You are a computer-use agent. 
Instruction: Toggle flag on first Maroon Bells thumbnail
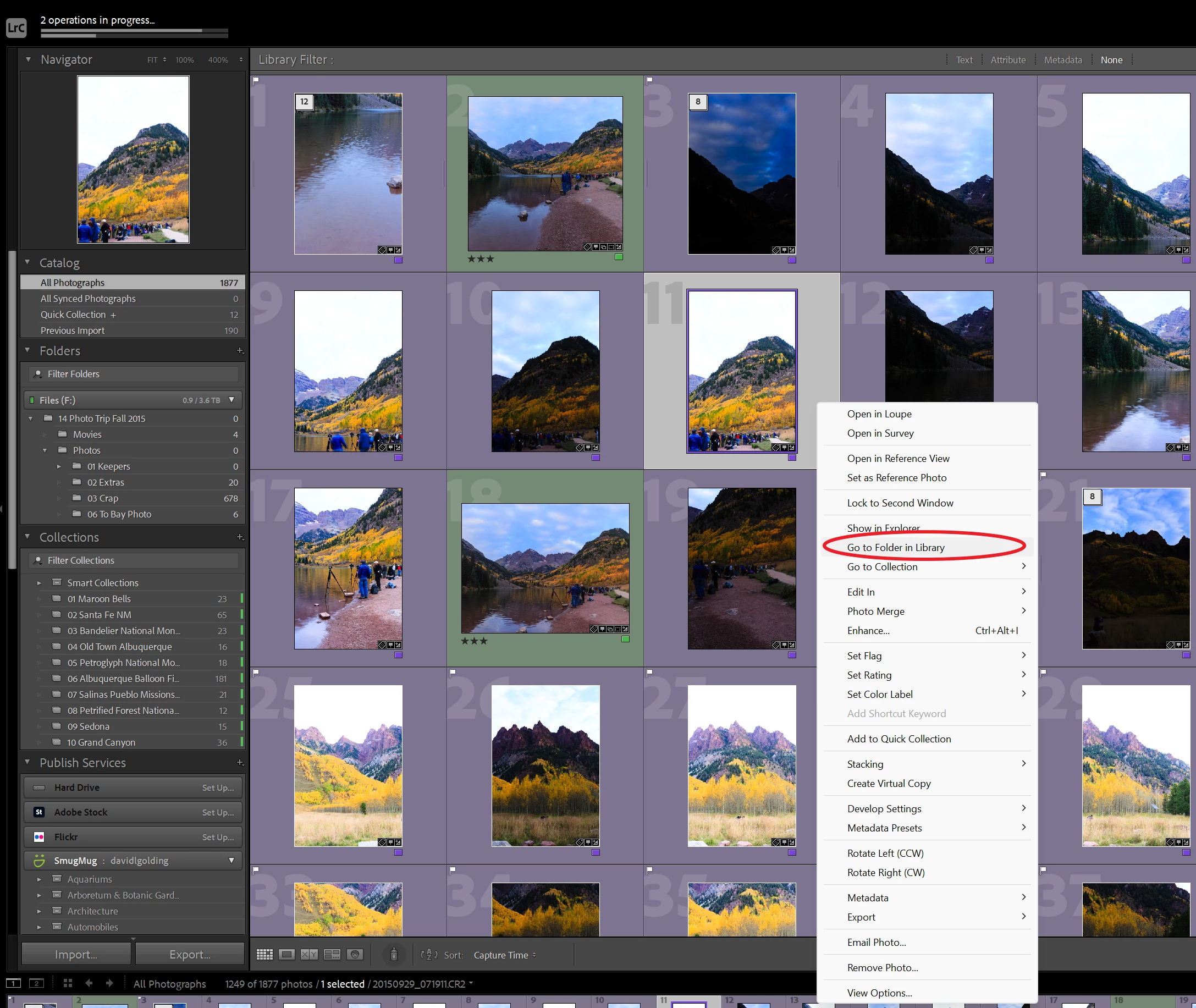click(x=256, y=80)
